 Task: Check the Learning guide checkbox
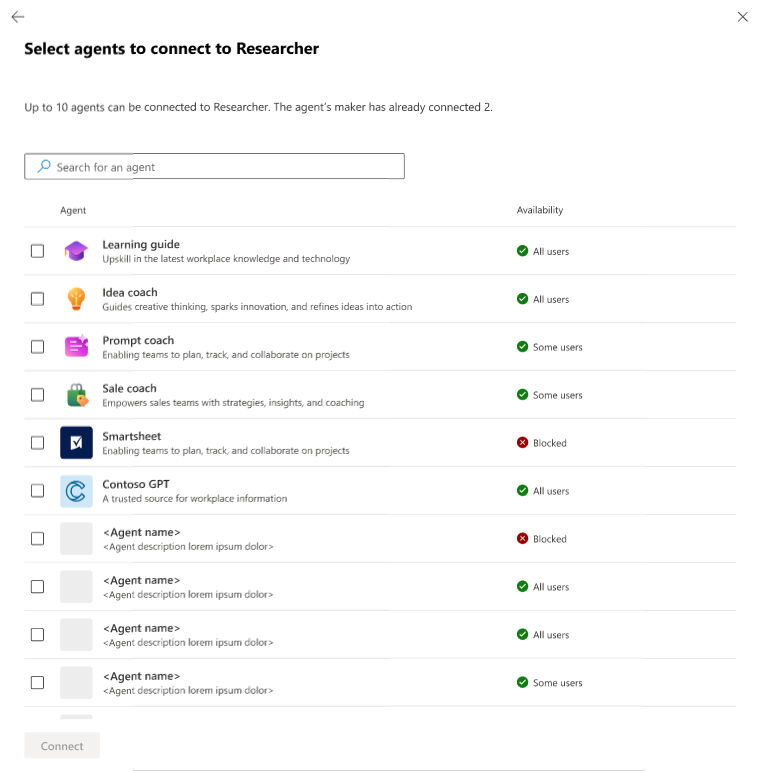point(37,251)
